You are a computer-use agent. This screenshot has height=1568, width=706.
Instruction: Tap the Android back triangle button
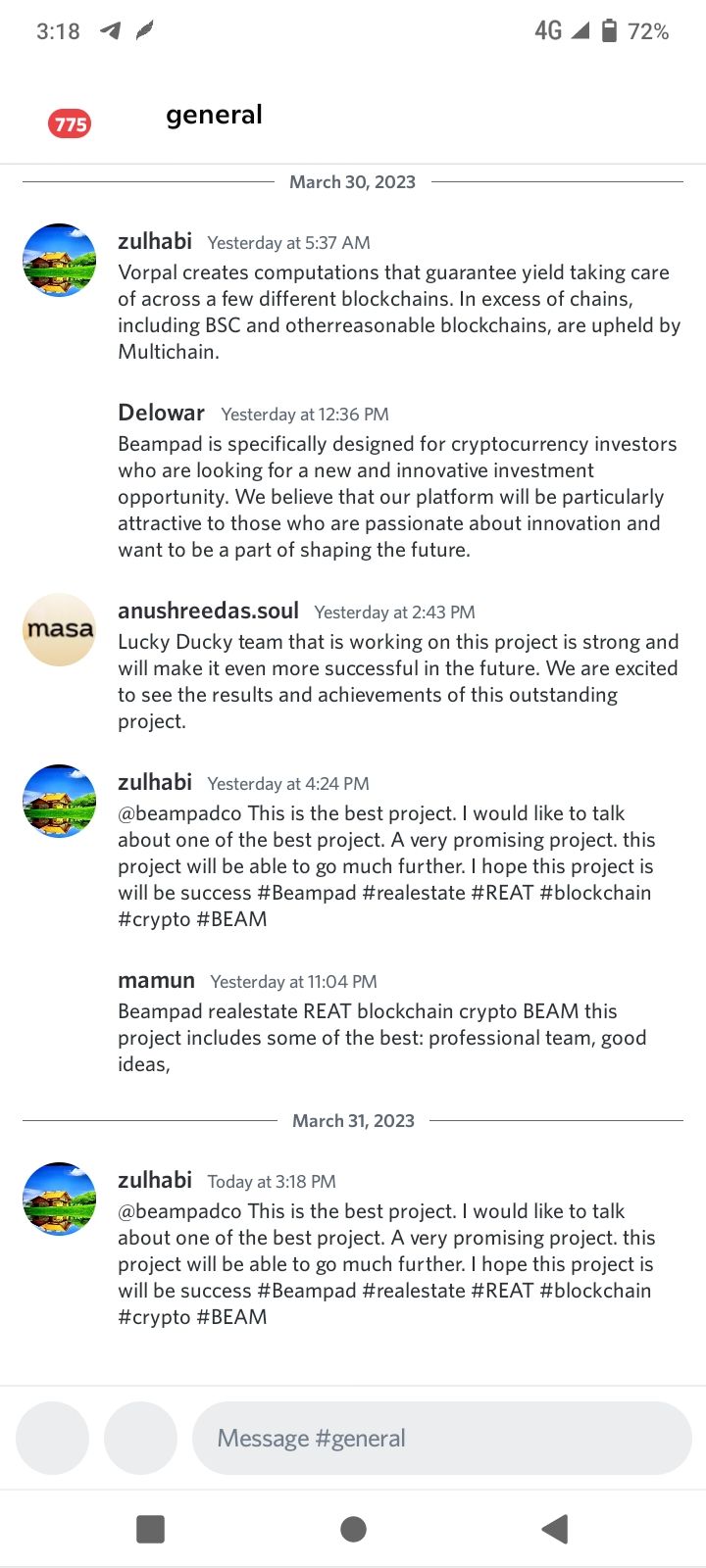(555, 1528)
